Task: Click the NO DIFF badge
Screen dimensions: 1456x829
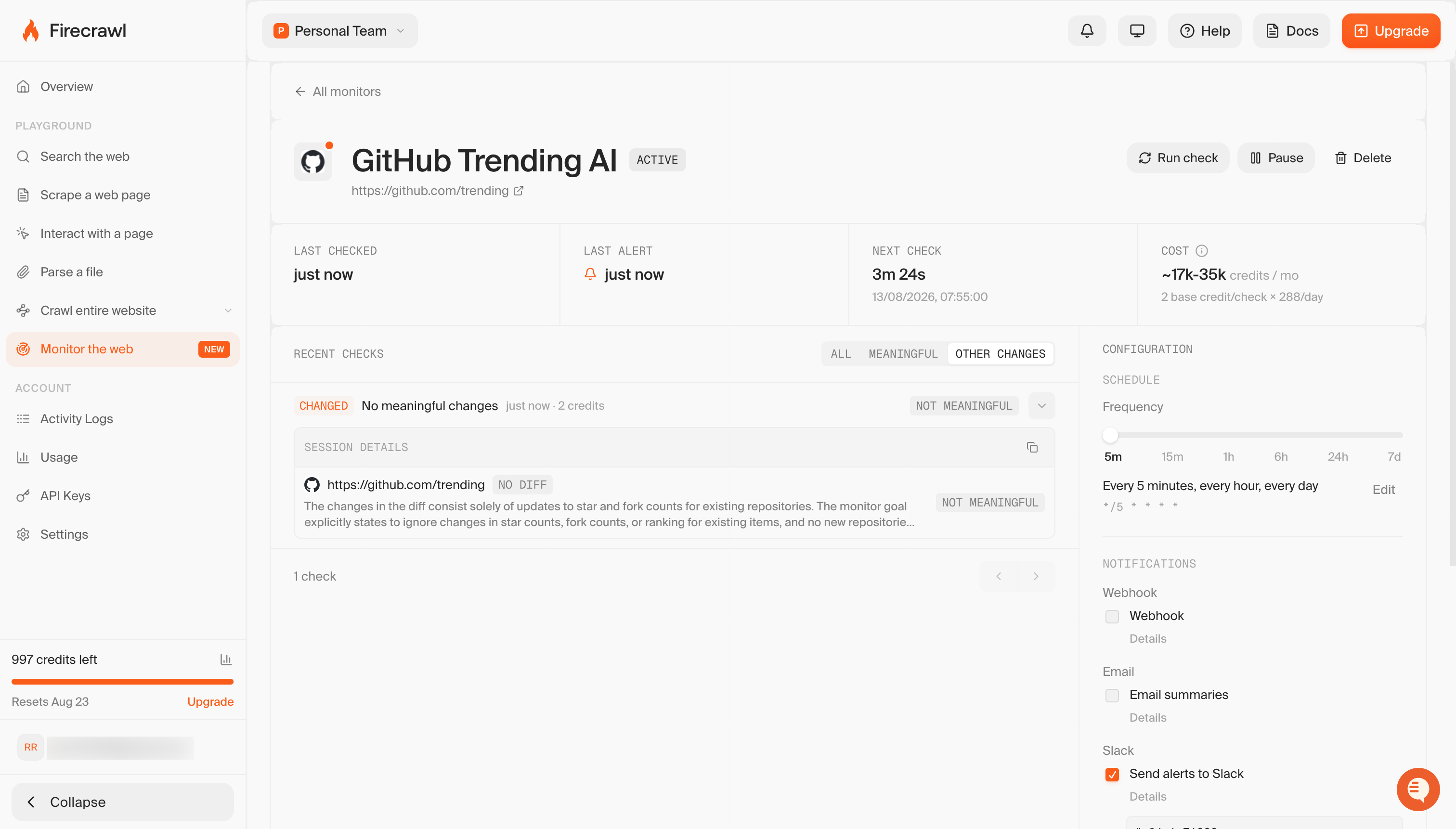Action: 522,484
